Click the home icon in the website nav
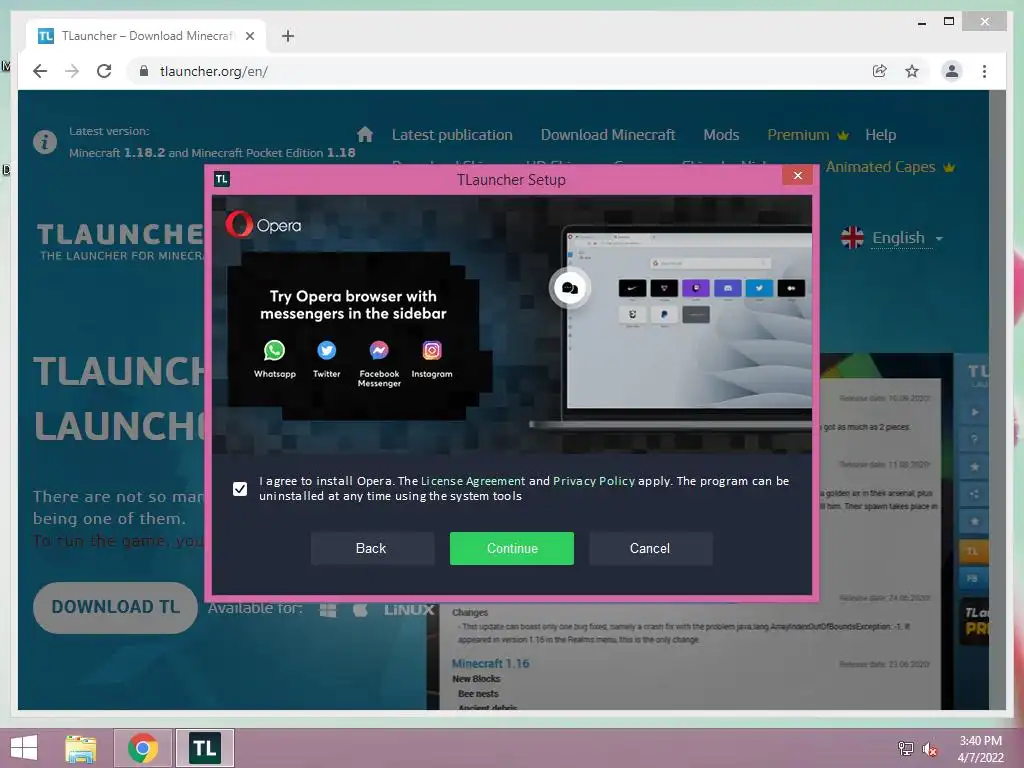The height and width of the screenshot is (768, 1024). 365,135
